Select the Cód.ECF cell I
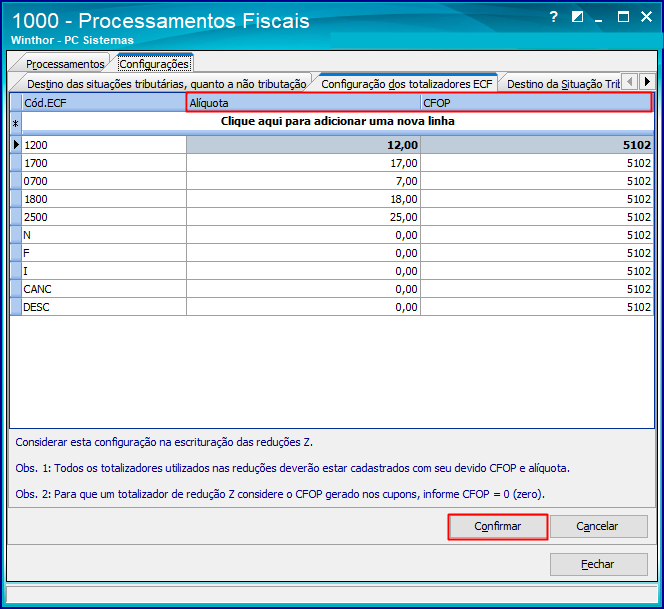 point(104,271)
